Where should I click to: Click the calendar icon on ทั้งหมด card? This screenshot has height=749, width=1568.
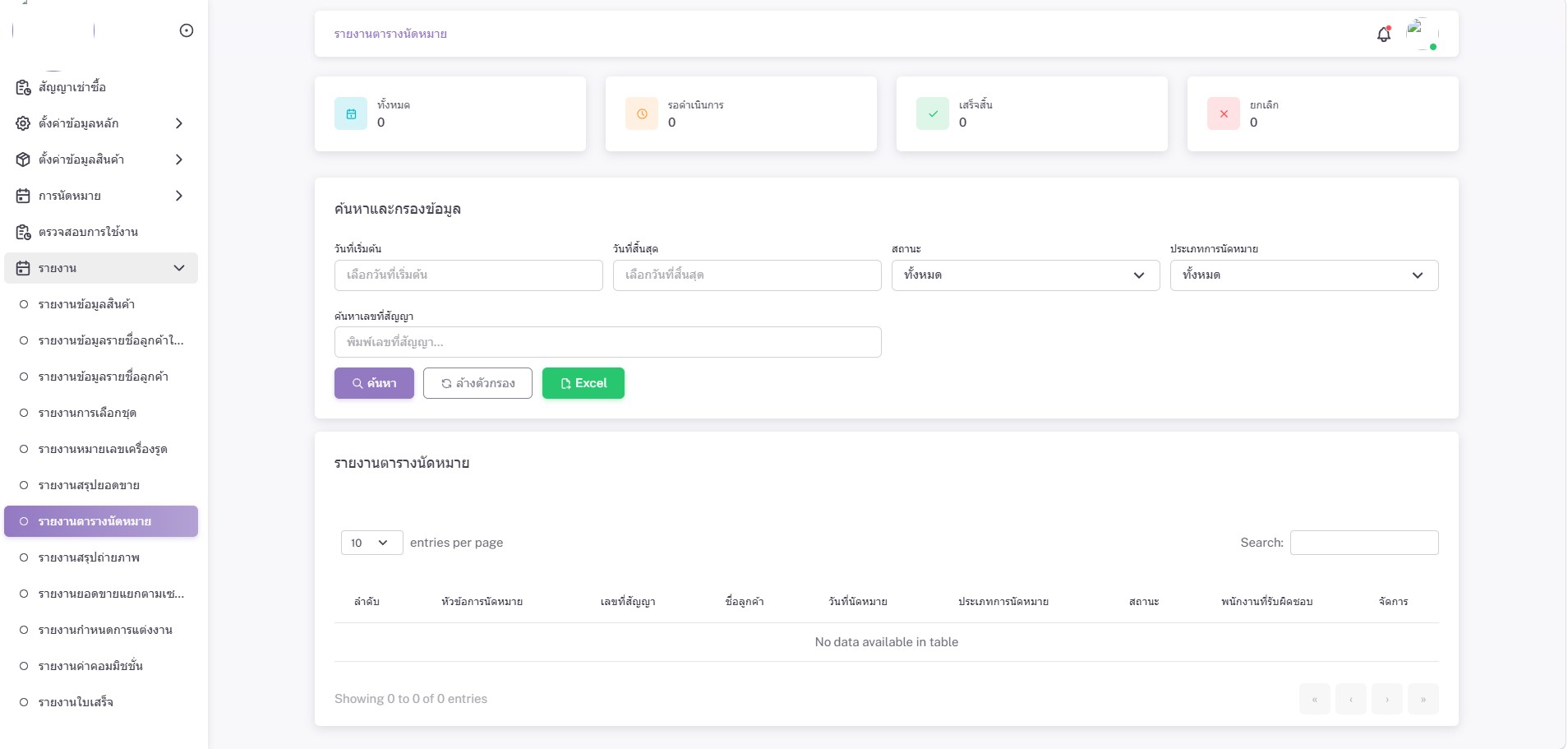351,114
